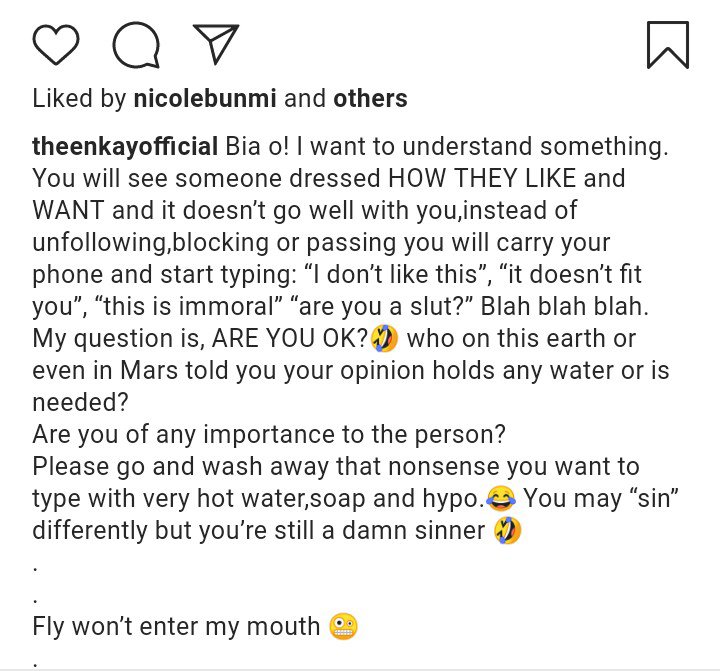View others who liked the post
Screen dimensions: 720x671
click(370, 98)
